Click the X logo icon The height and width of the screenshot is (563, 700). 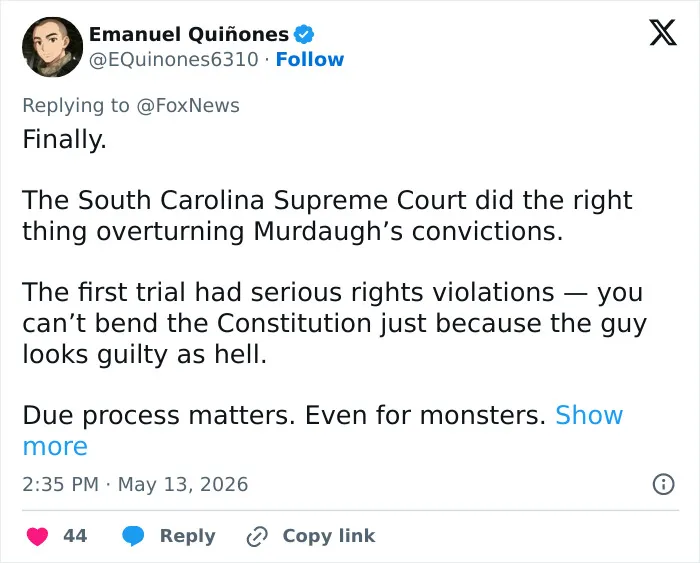click(663, 32)
